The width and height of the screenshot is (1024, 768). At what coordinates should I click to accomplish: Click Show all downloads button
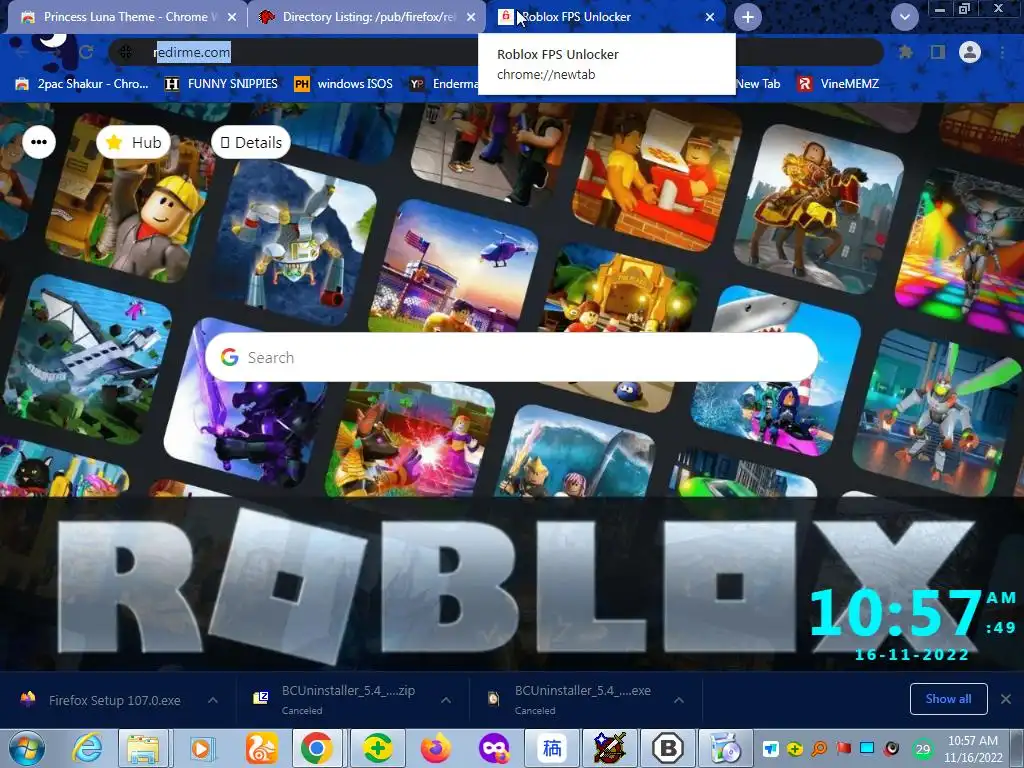point(948,699)
